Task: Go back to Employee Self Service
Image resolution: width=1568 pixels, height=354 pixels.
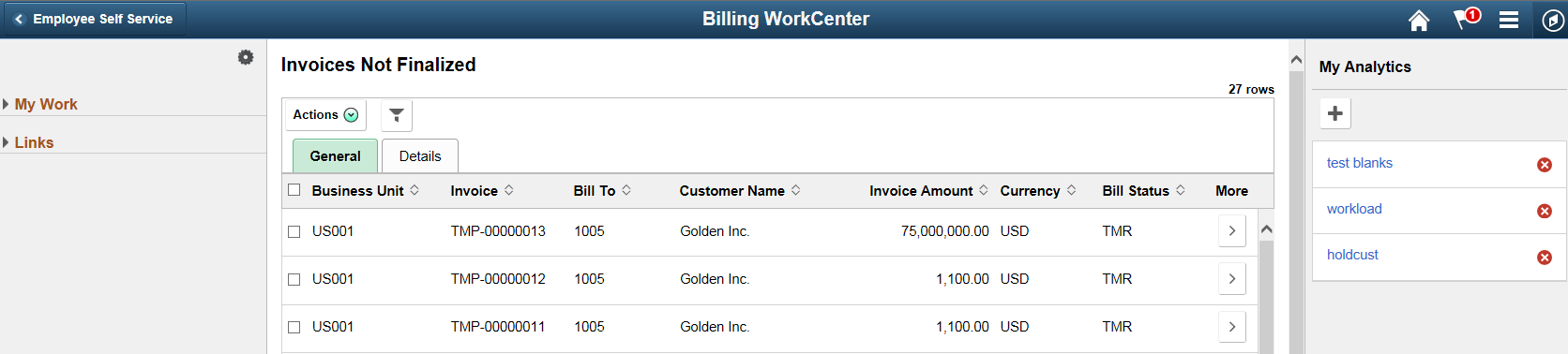Action: coord(94,19)
